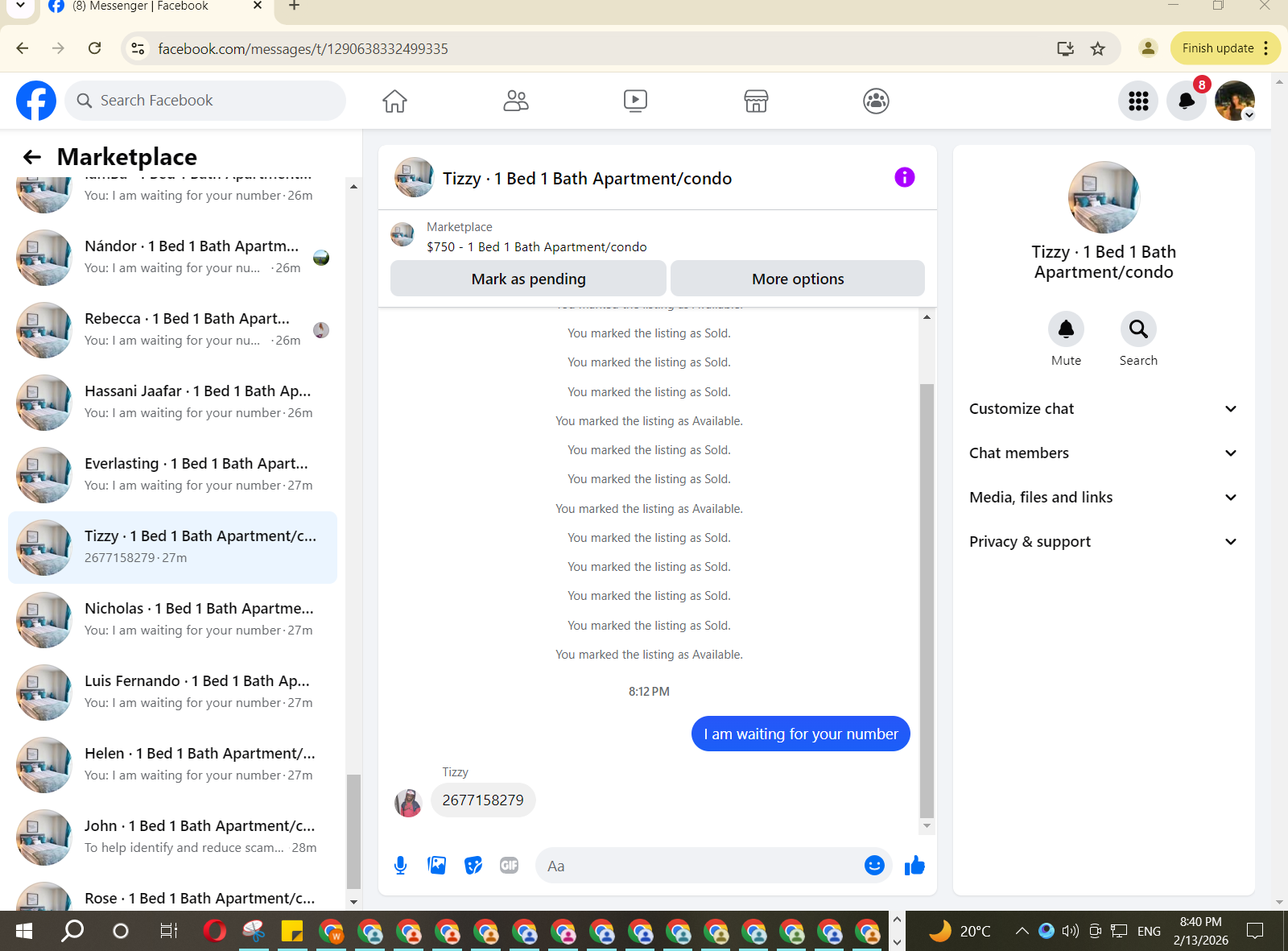The height and width of the screenshot is (951, 1288).
Task: Open Windows Start menu
Action: 24,931
